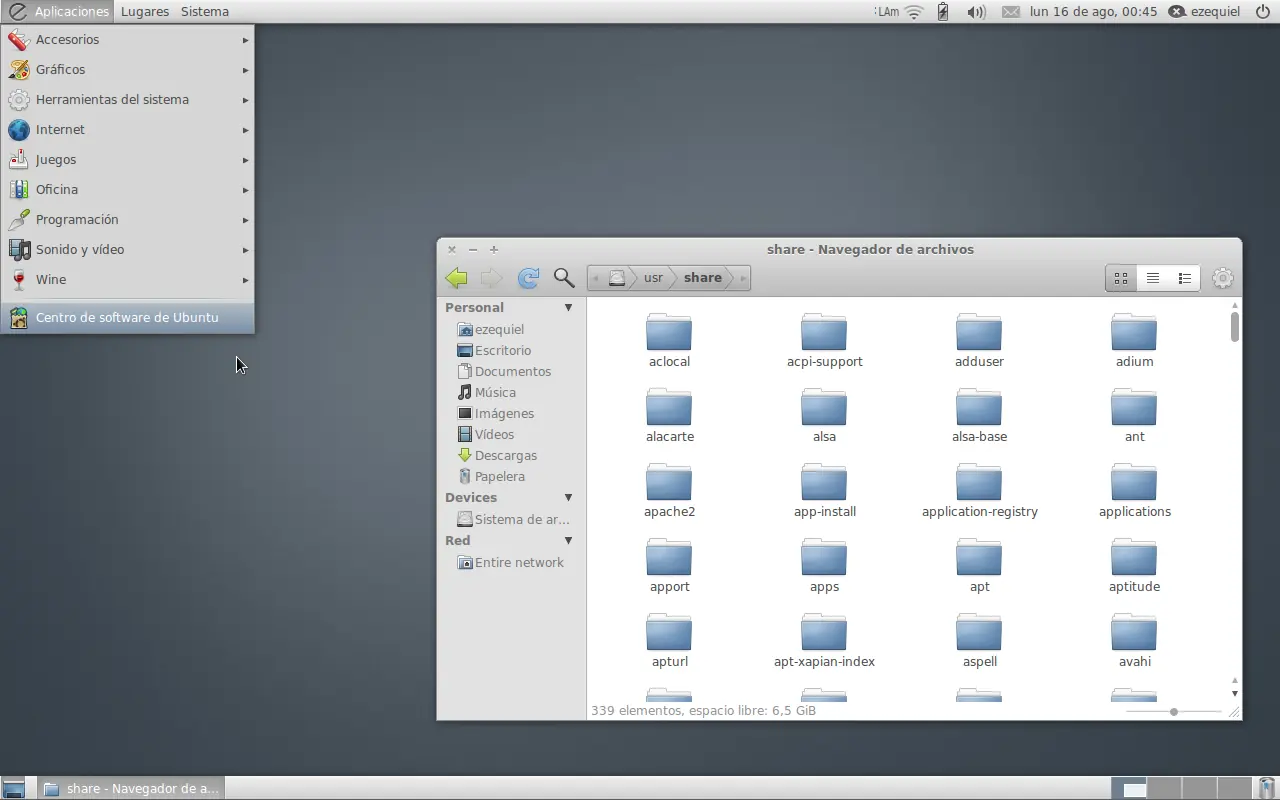The width and height of the screenshot is (1280, 800).
Task: Click the battery icon in the system tray
Action: [x=941, y=11]
